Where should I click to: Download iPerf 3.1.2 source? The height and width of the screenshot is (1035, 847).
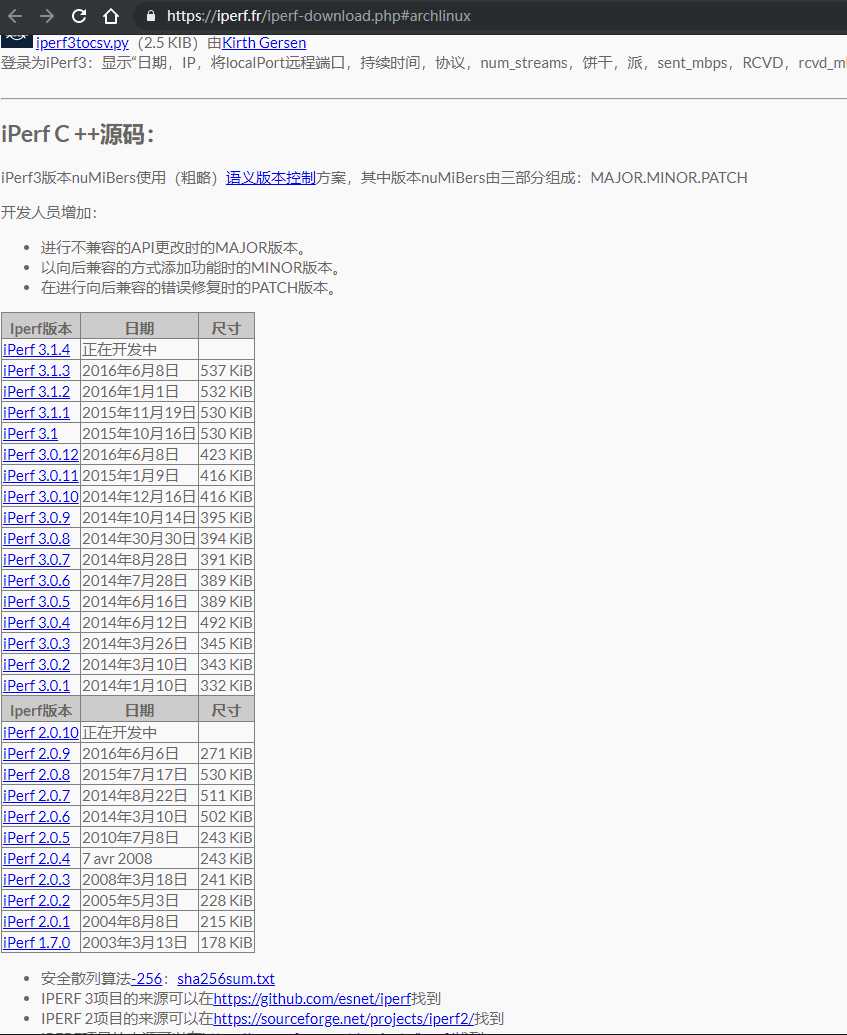tap(36, 392)
